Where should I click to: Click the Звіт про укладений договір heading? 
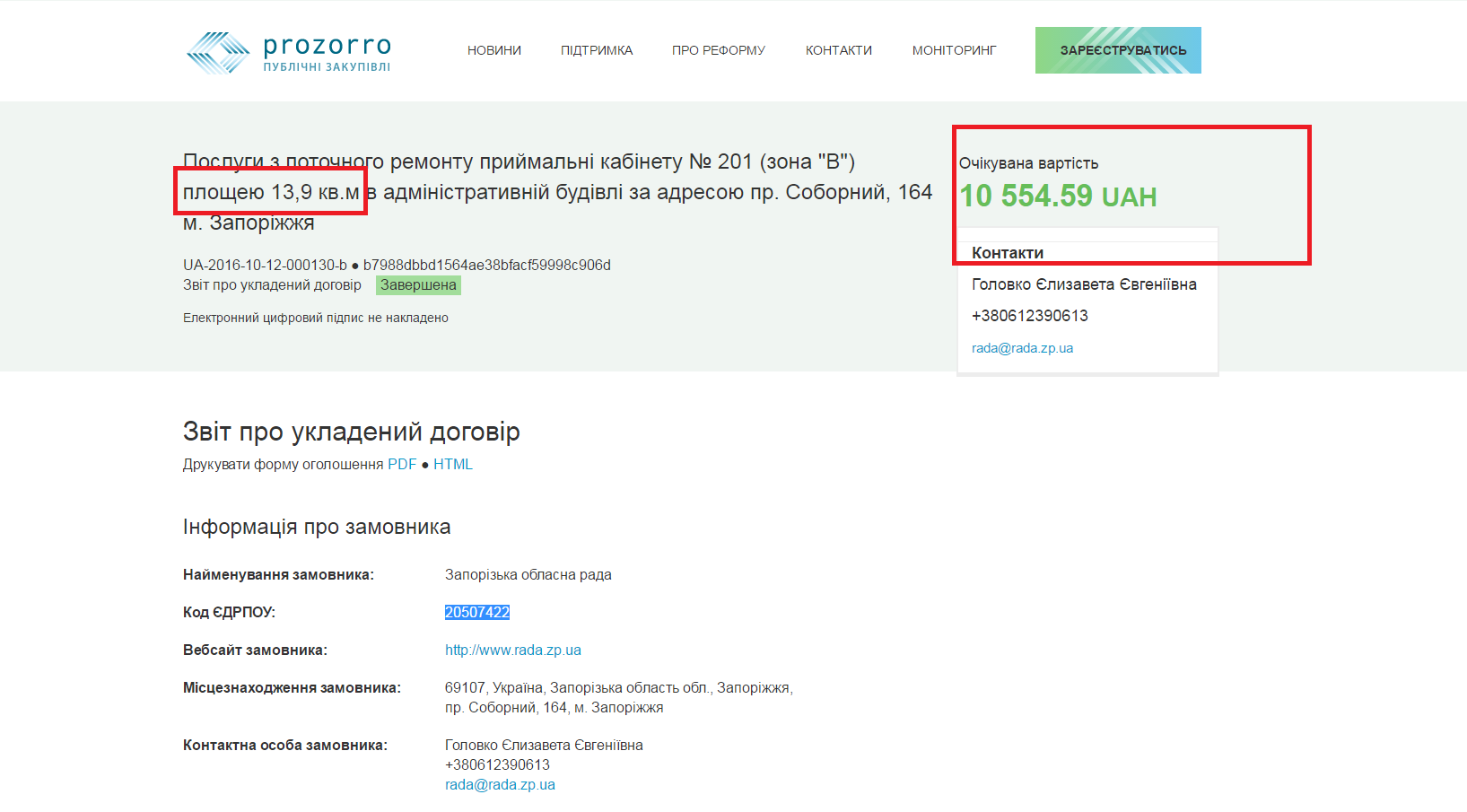pyautogui.click(x=351, y=432)
